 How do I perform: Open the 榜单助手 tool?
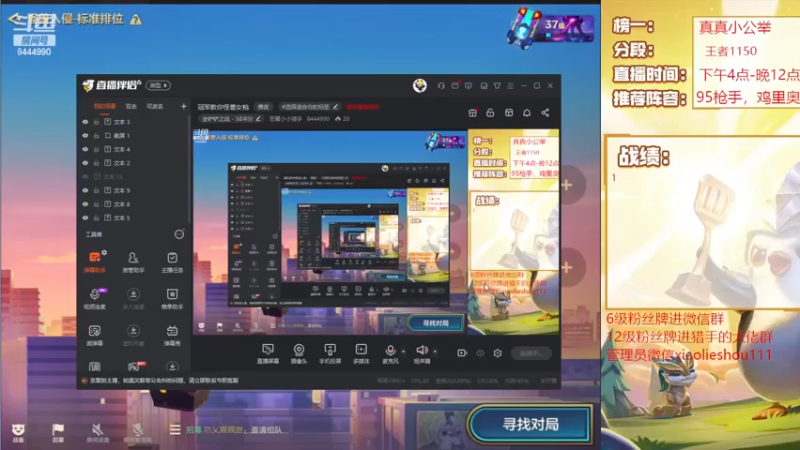172,298
